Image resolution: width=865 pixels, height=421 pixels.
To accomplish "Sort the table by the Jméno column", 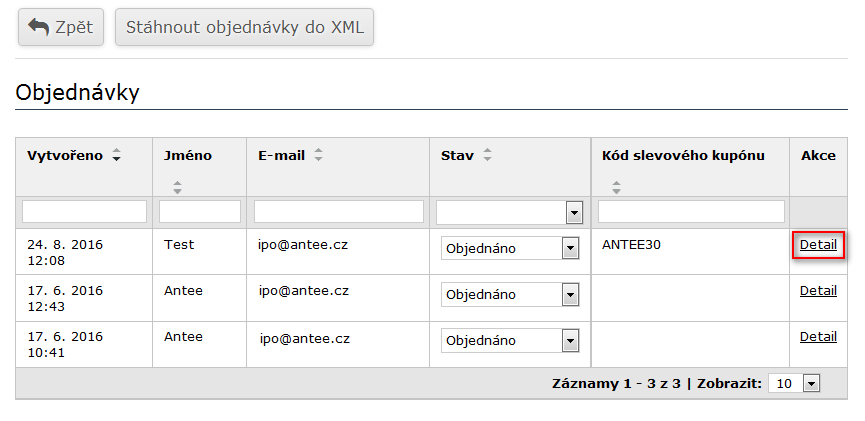I will pos(178,185).
